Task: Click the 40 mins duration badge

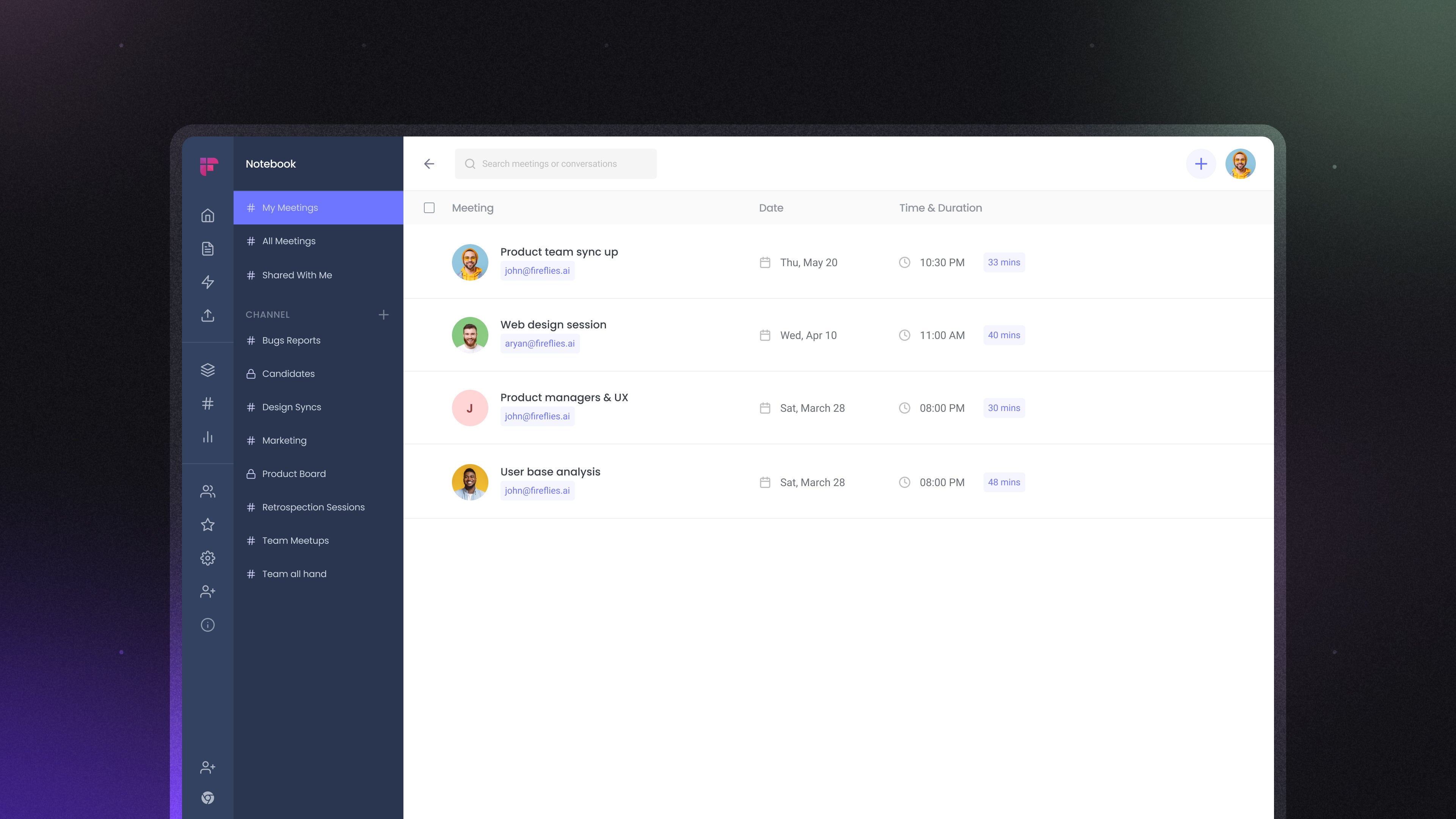Action: click(x=1004, y=334)
